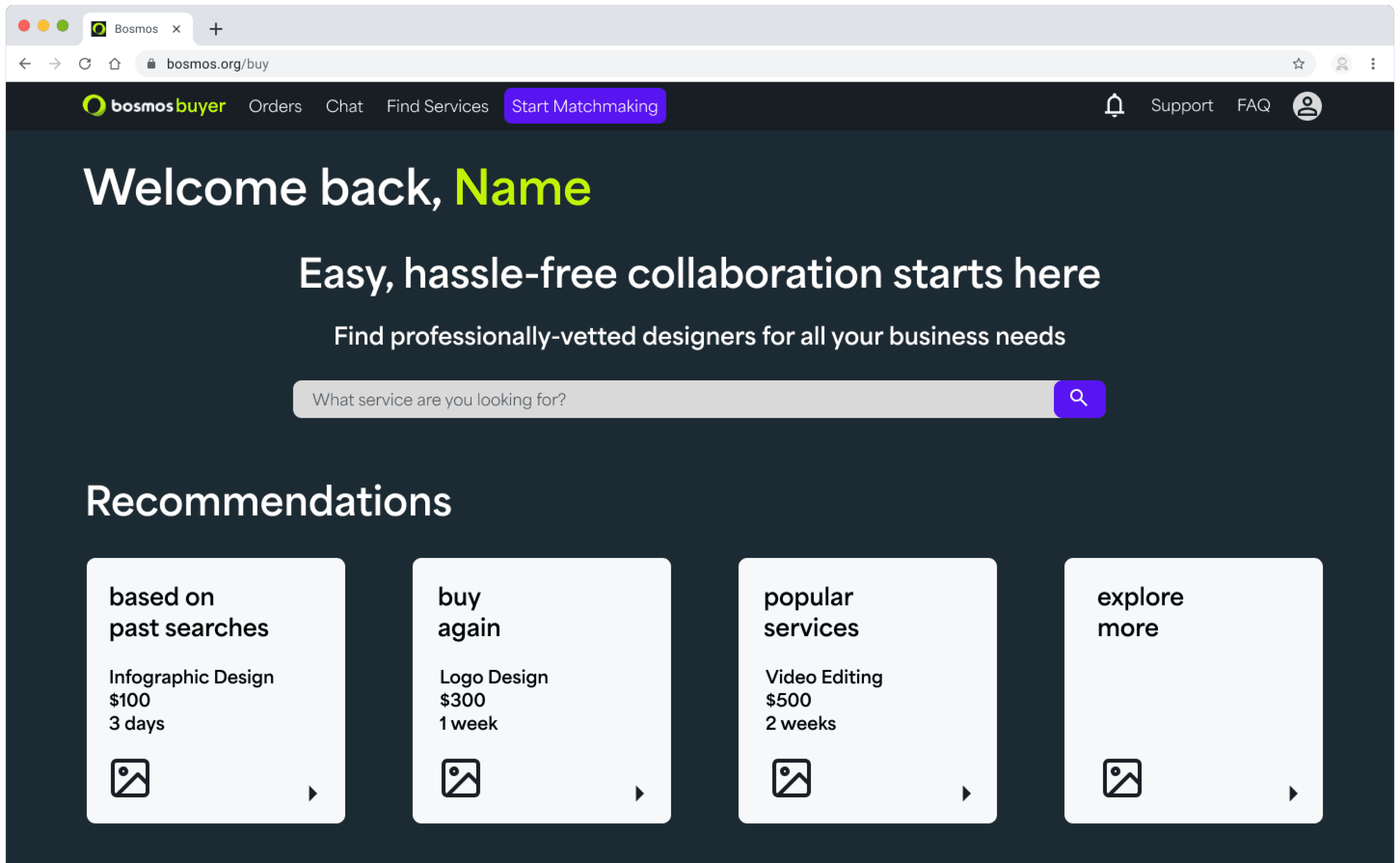Screen dimensions: 1400x863
Task: Click the notification bell icon
Action: tap(1114, 106)
